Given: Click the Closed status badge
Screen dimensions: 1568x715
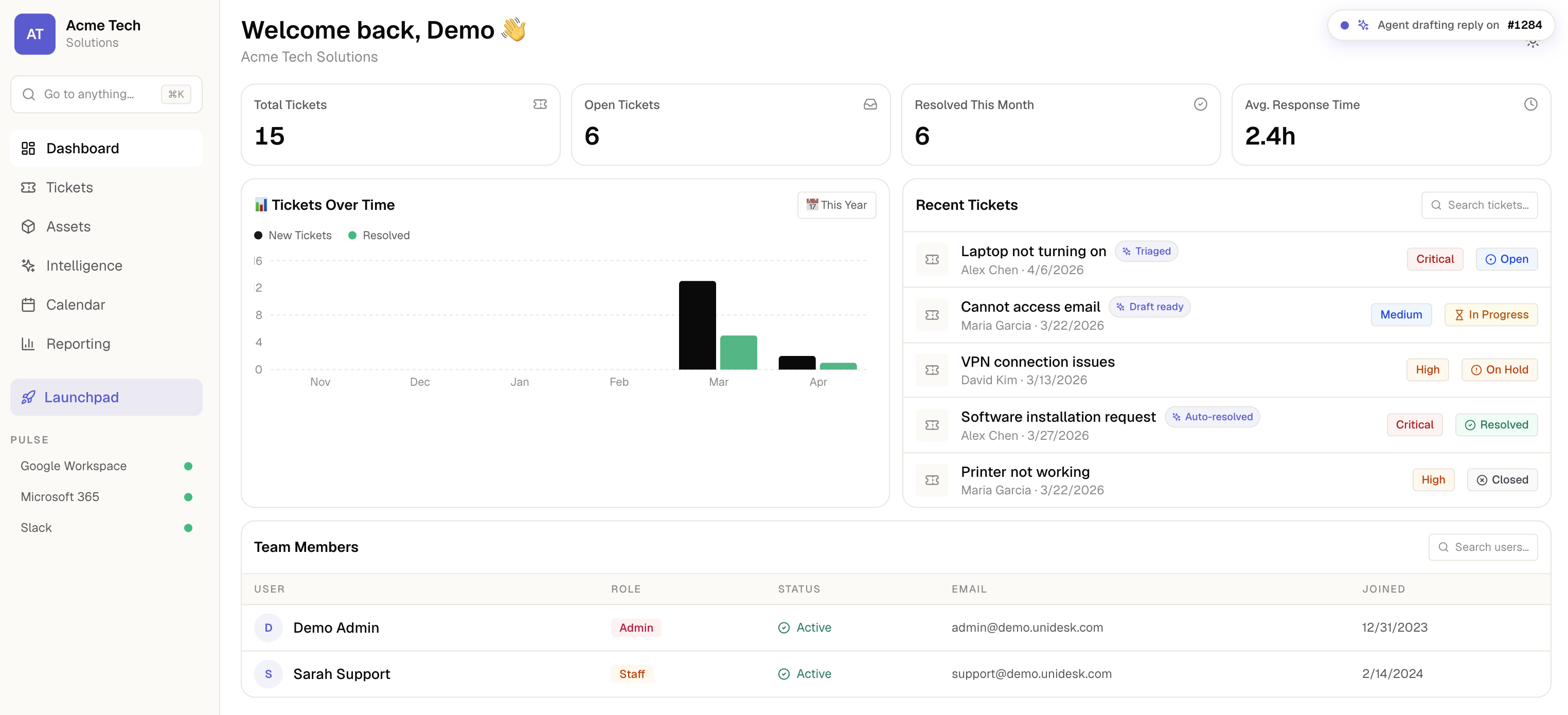Looking at the screenshot, I should click(x=1502, y=480).
